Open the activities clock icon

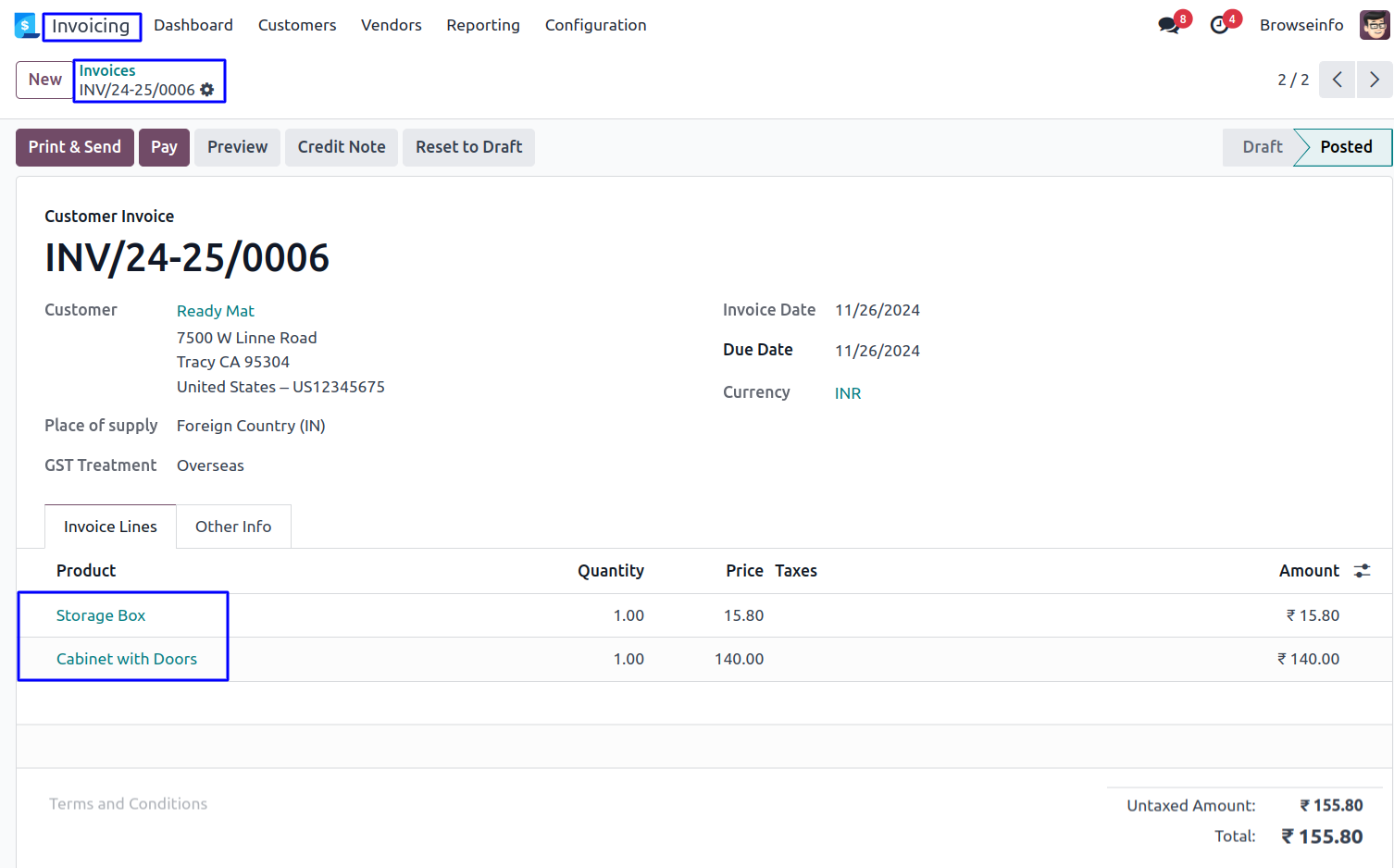click(x=1220, y=25)
